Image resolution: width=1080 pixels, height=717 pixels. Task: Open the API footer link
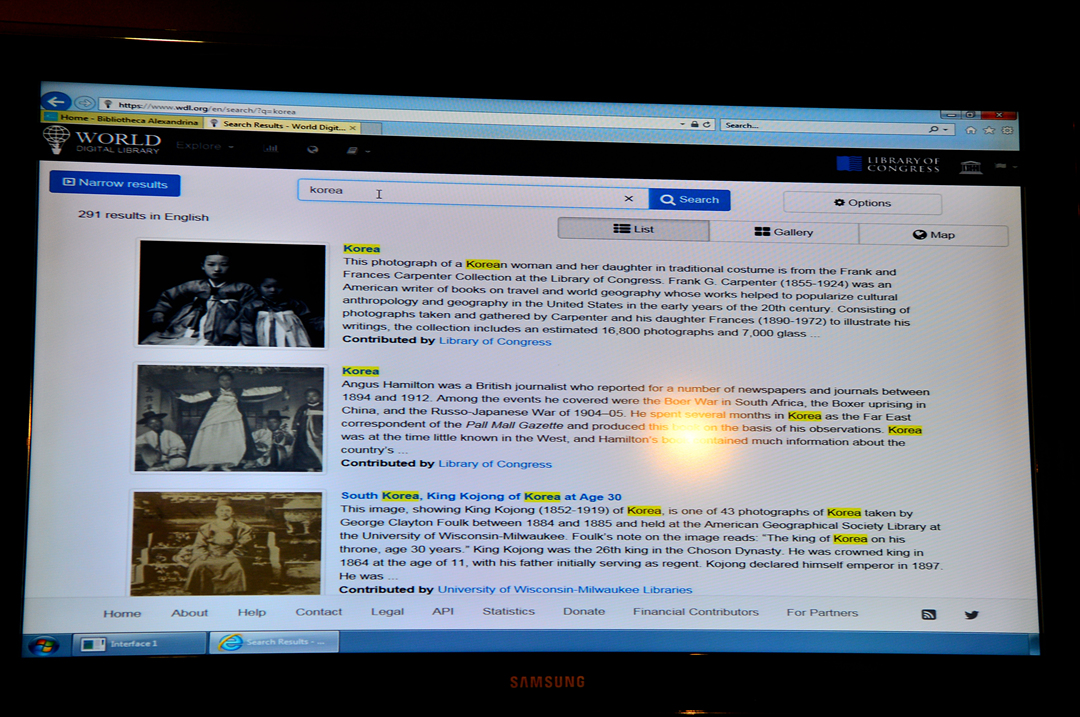(443, 611)
